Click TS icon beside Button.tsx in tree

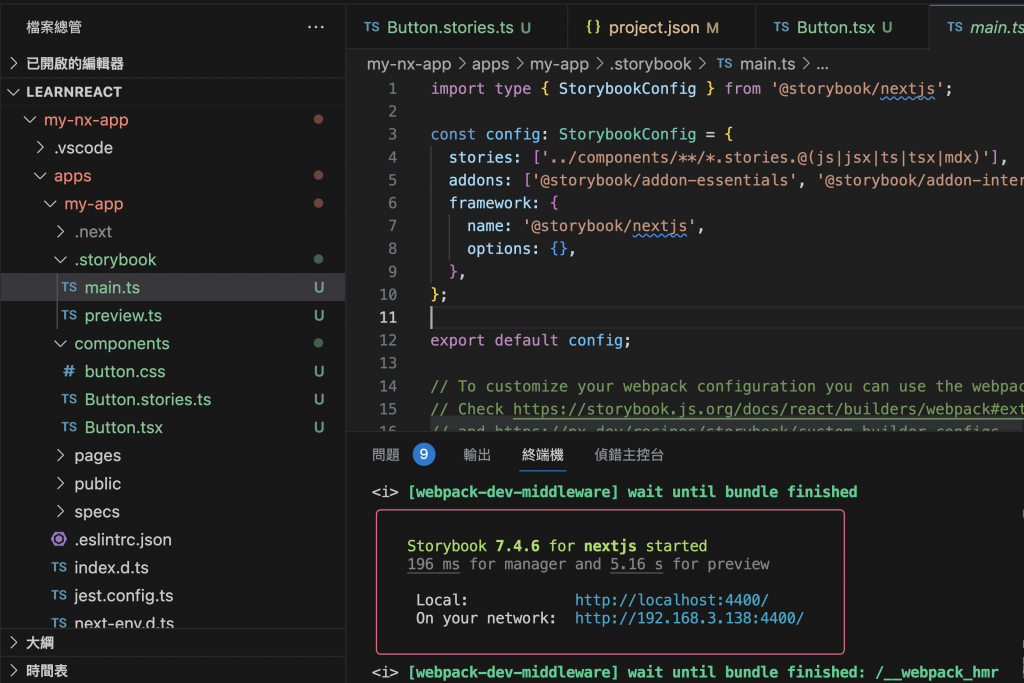coord(69,427)
